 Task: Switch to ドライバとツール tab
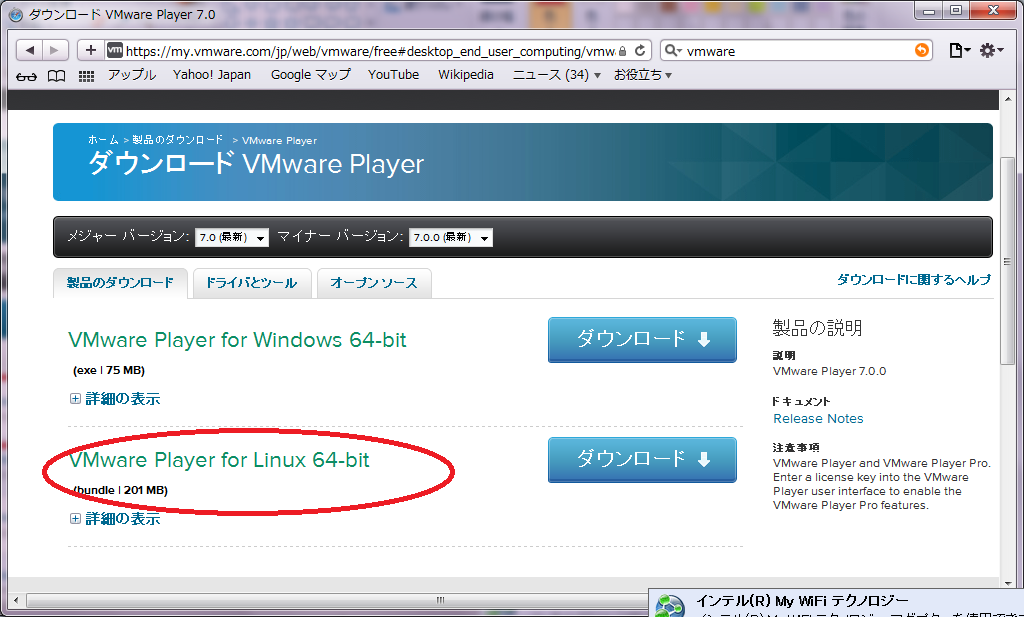click(x=251, y=283)
